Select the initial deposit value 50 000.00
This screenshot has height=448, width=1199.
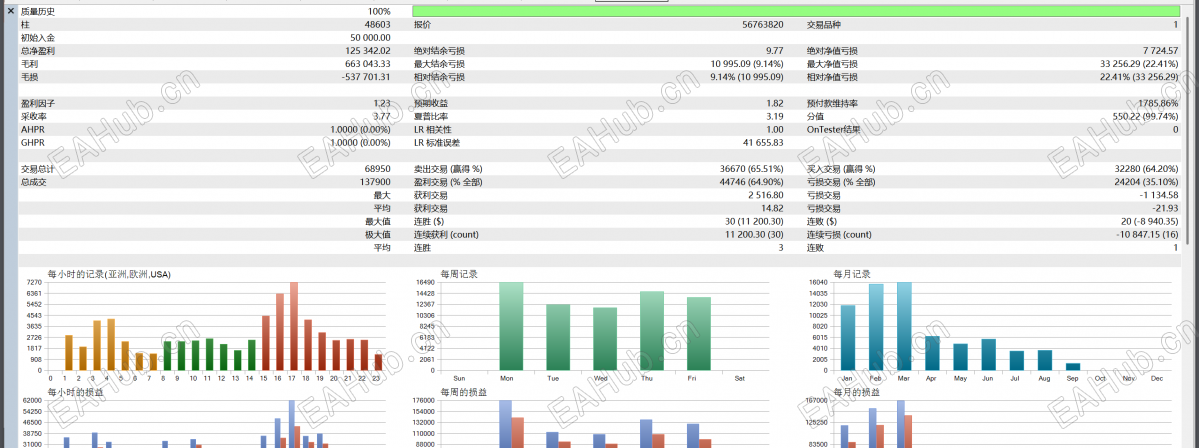pyautogui.click(x=371, y=37)
